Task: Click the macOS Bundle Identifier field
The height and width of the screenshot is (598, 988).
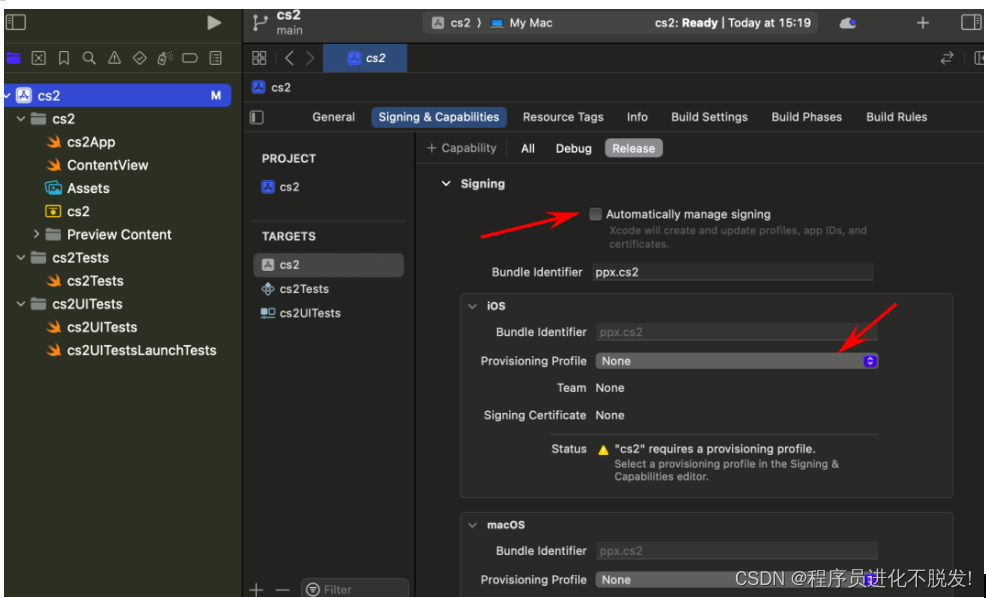Action: coord(737,551)
